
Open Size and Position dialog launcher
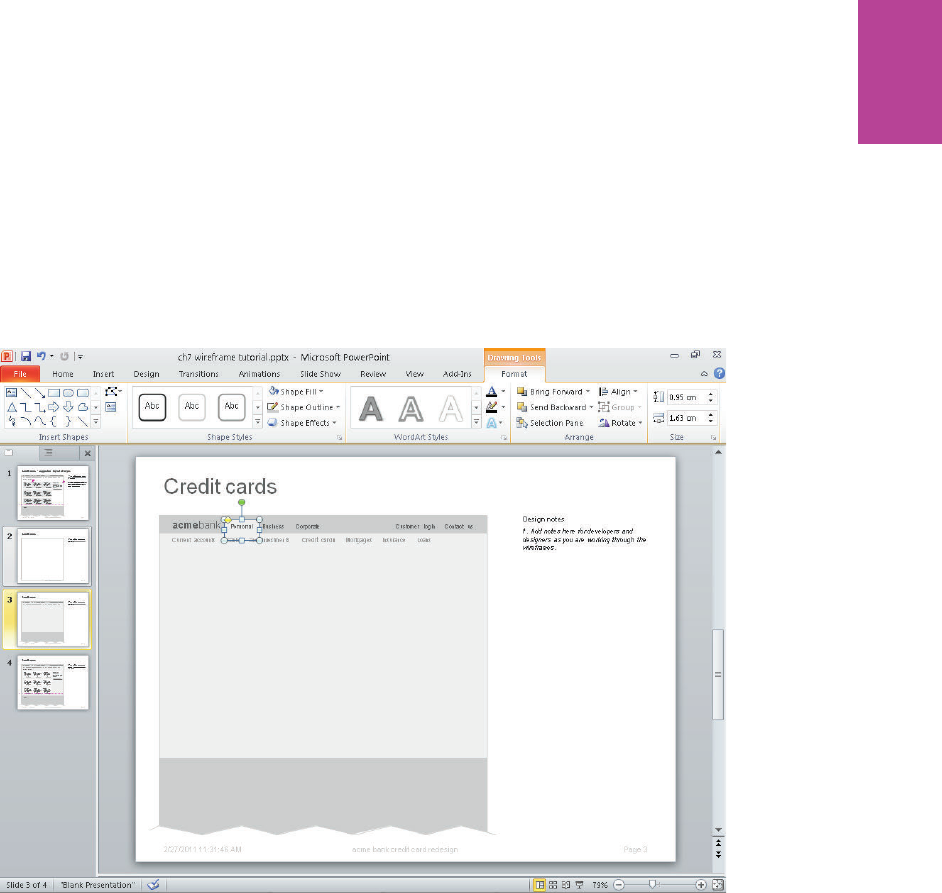click(713, 437)
